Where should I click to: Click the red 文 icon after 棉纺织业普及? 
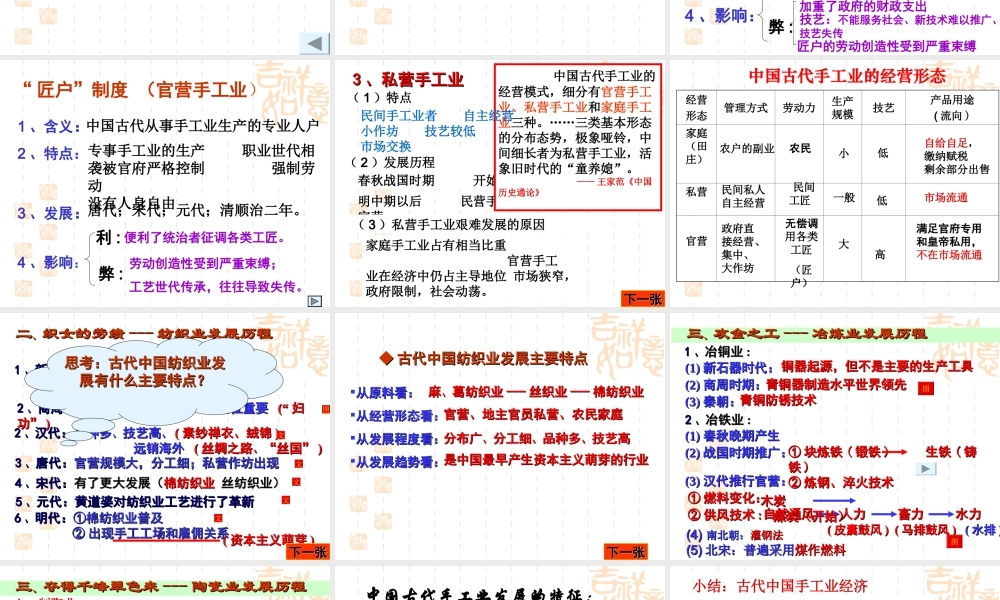click(218, 518)
